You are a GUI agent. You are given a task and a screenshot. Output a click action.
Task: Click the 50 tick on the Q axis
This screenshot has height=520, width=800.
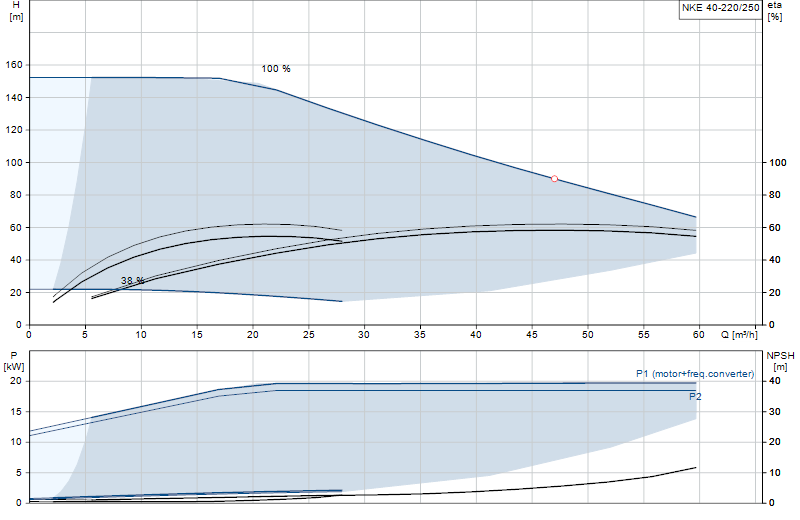588,335
